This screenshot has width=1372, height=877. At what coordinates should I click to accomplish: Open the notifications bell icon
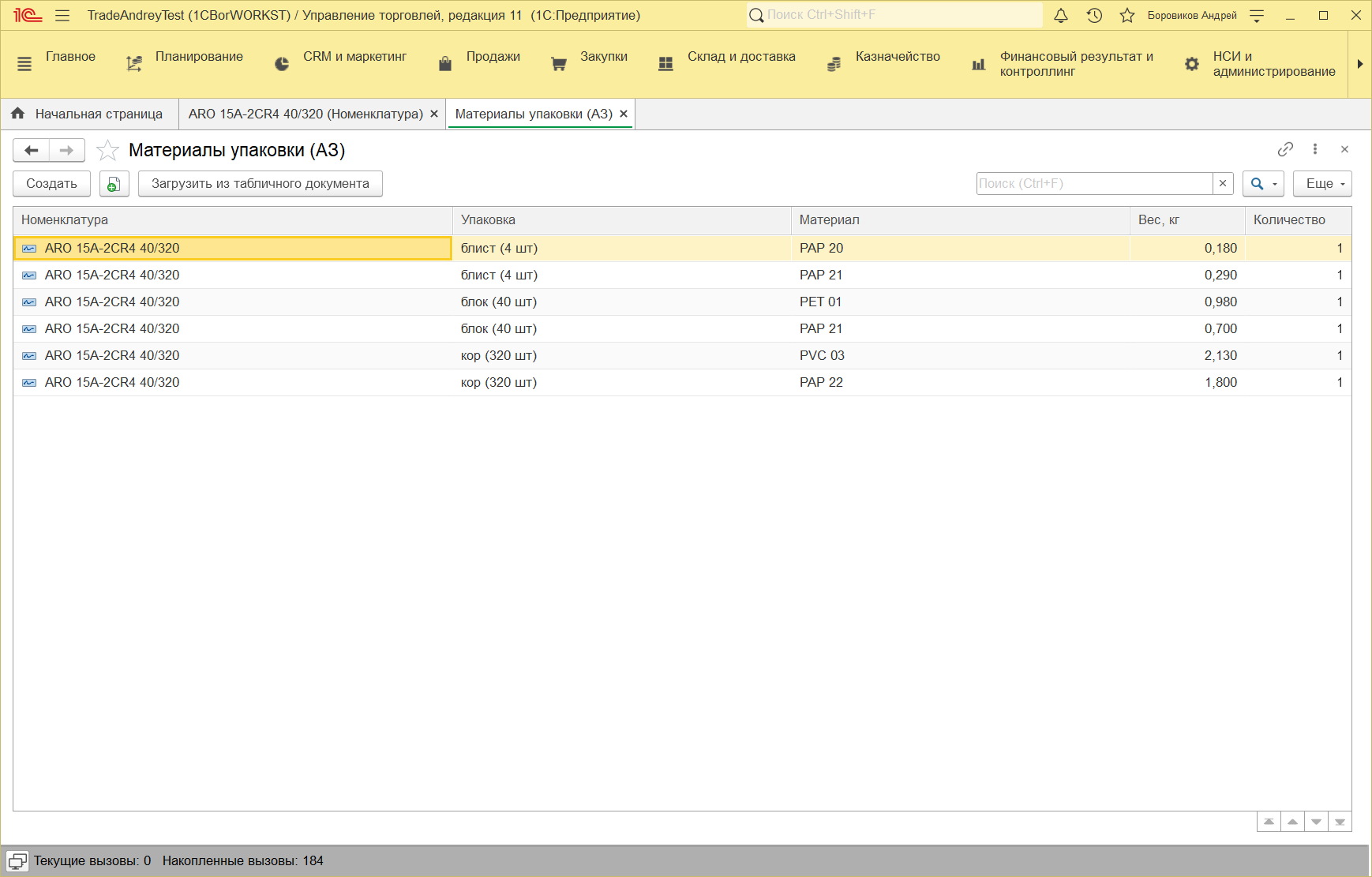coord(1061,16)
